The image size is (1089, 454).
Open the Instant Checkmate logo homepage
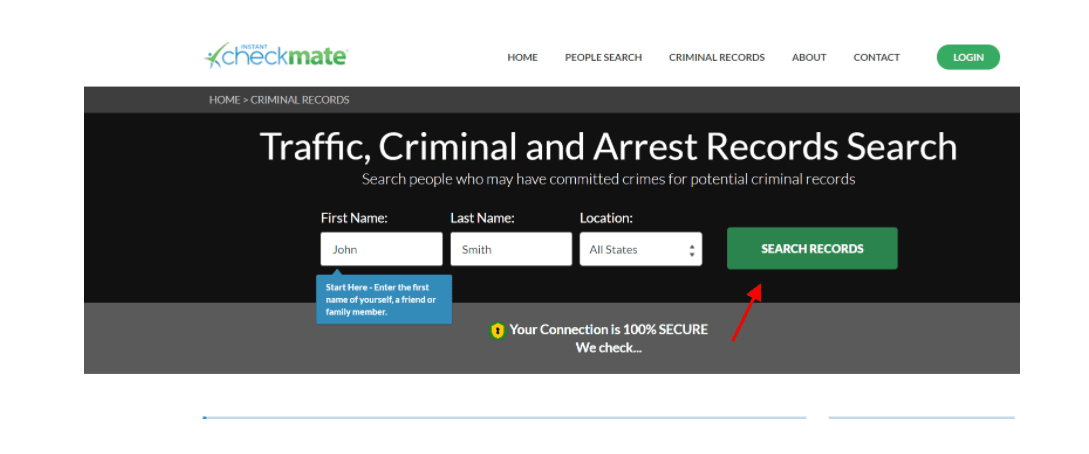pos(276,56)
